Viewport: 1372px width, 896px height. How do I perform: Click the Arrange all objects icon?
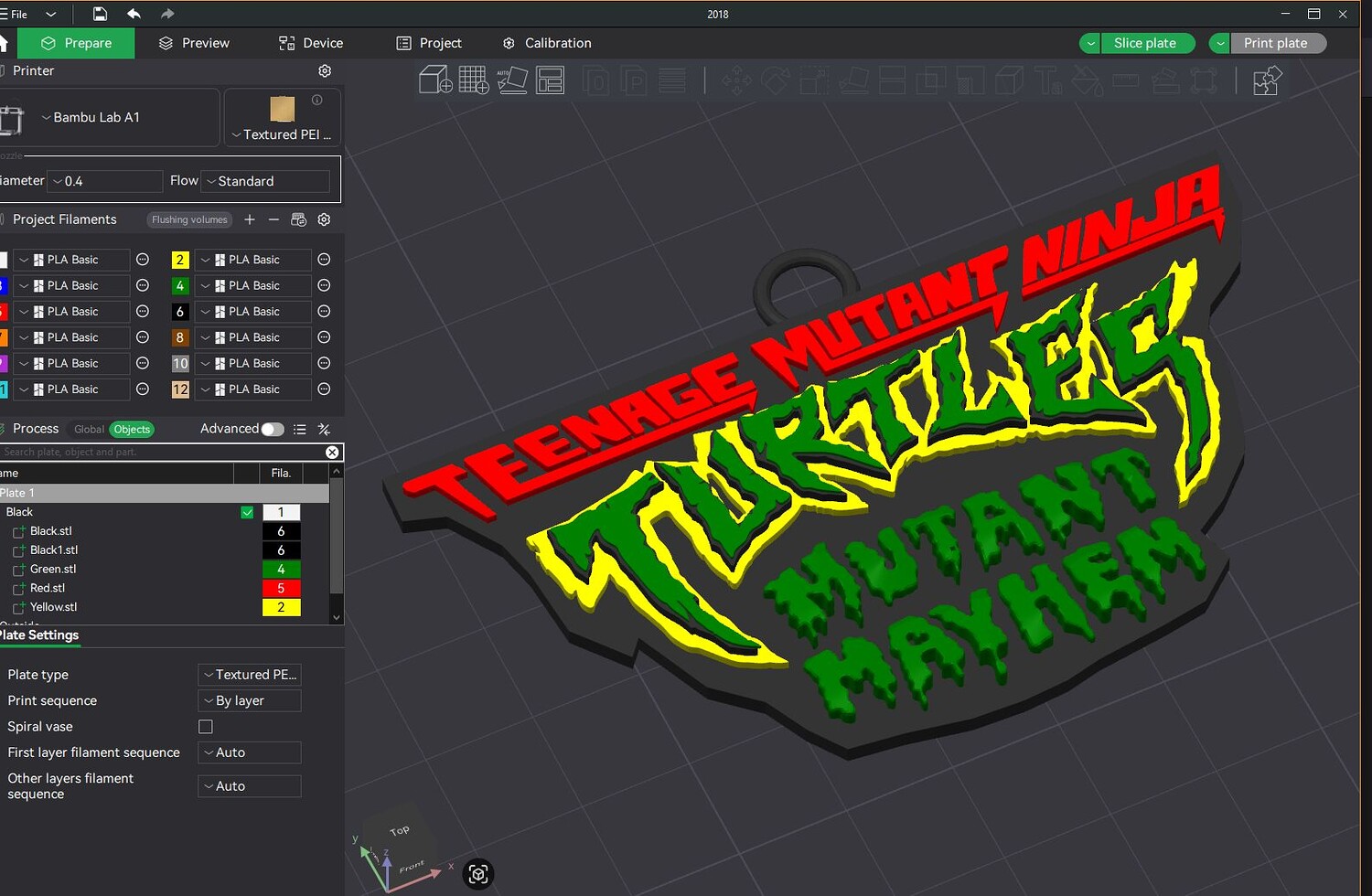pos(550,80)
